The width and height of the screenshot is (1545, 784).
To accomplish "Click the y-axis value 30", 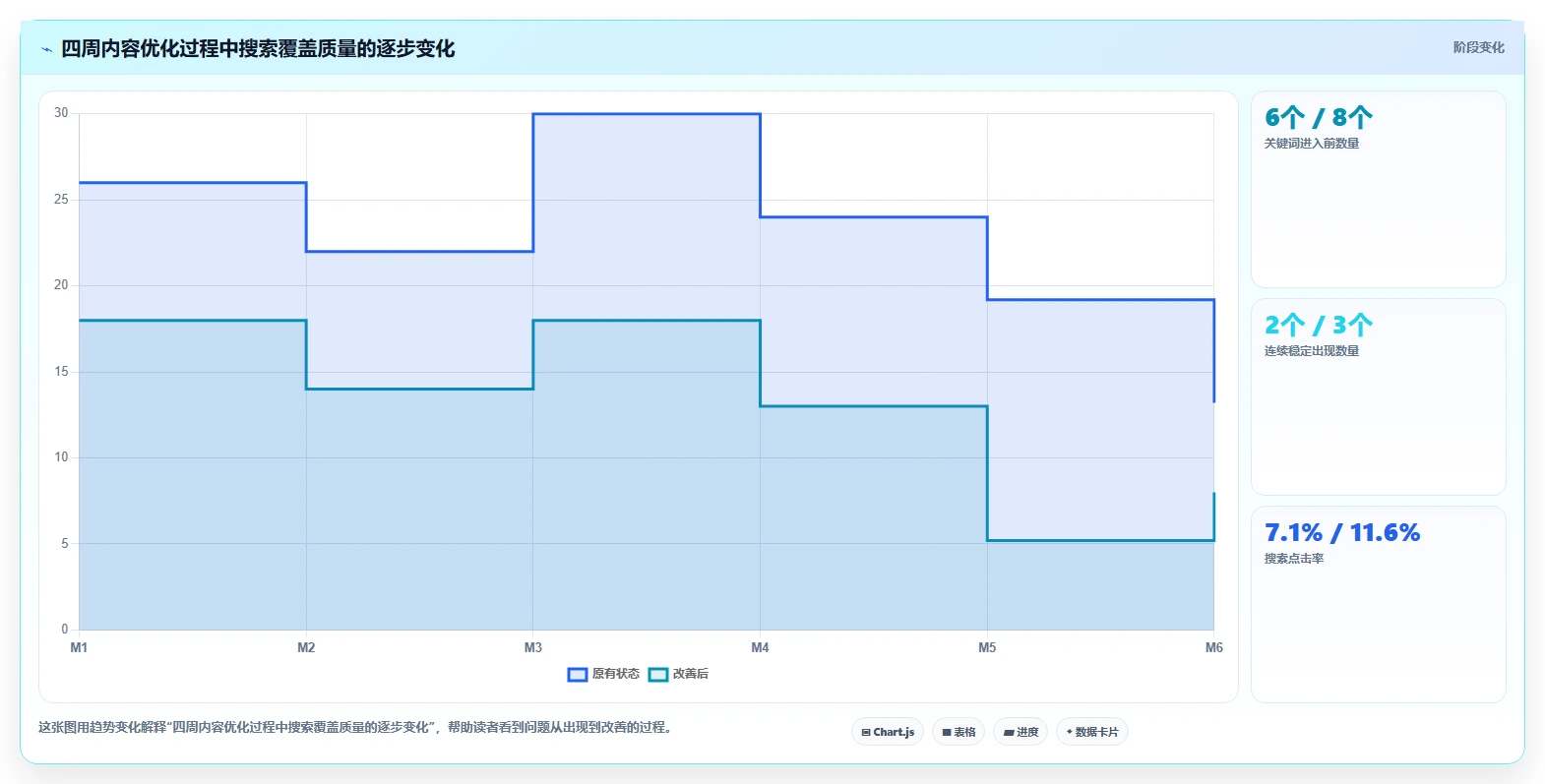I will 61,113.
